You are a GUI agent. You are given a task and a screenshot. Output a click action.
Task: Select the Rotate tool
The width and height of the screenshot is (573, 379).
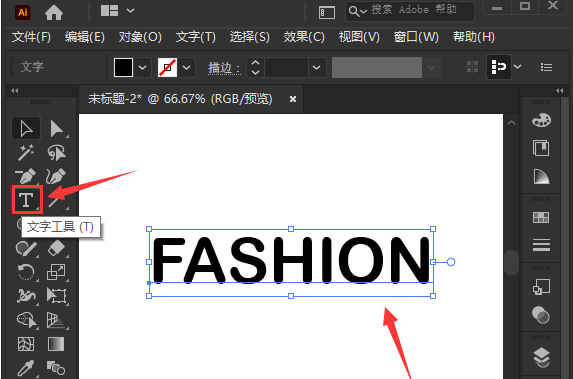(26, 272)
